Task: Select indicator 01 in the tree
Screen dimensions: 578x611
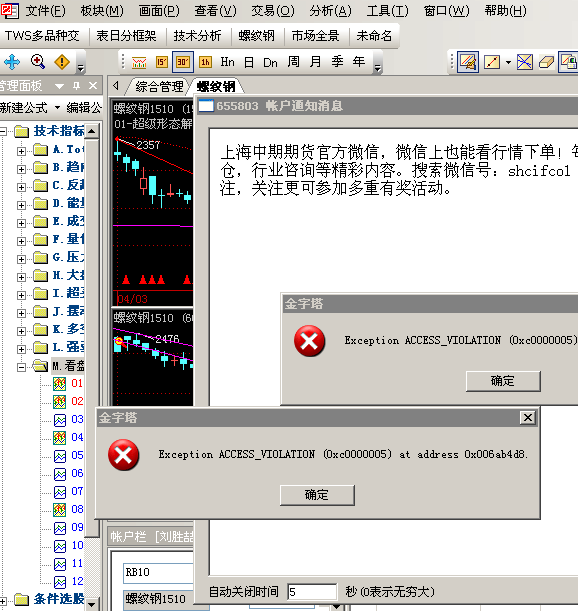Action: [x=69, y=383]
